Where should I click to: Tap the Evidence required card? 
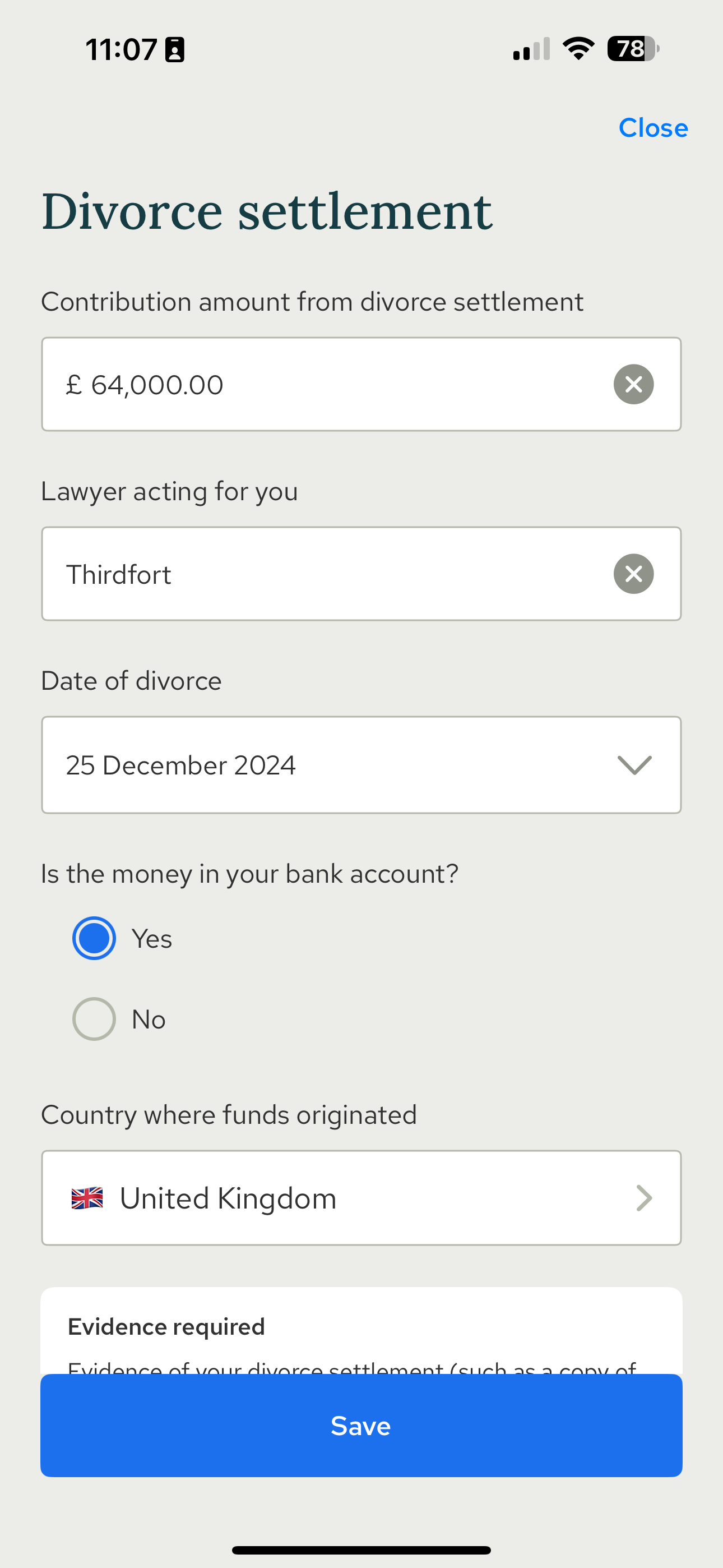click(361, 1330)
